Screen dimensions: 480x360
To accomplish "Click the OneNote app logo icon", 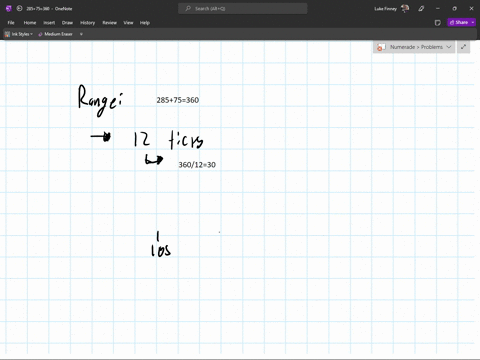I will click(9, 9).
